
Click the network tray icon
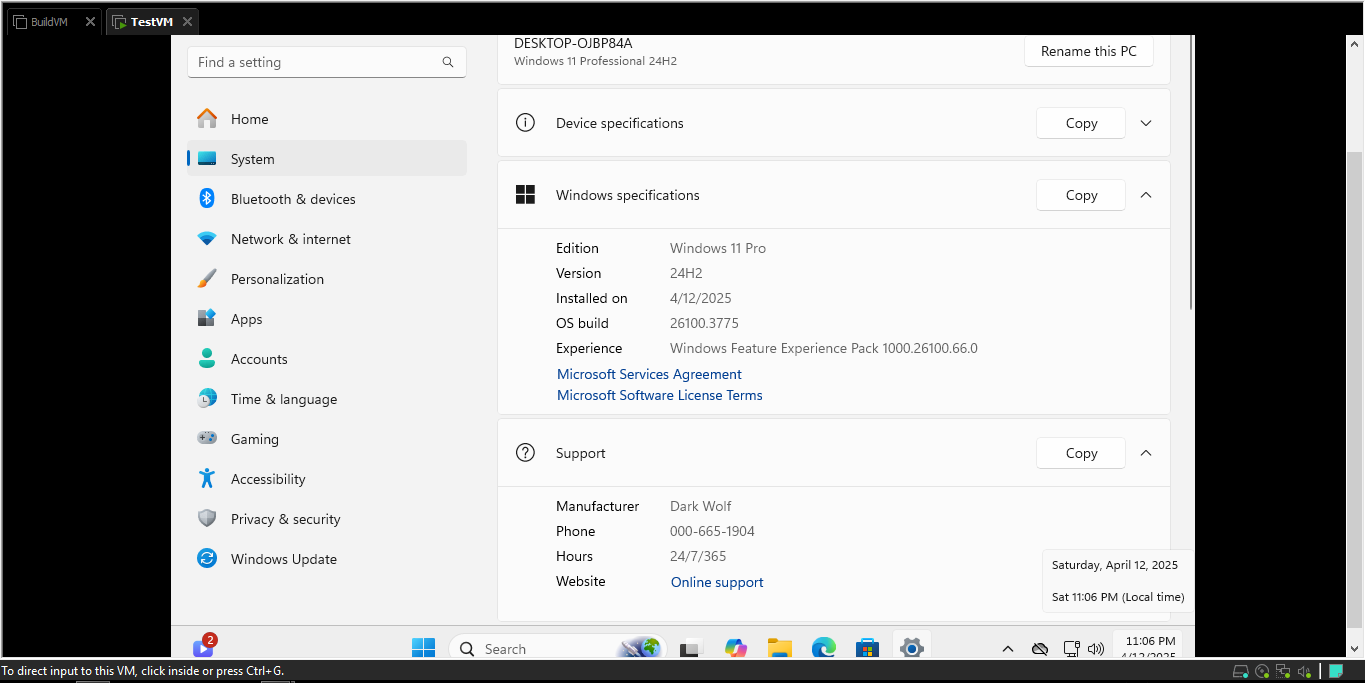(x=1071, y=648)
